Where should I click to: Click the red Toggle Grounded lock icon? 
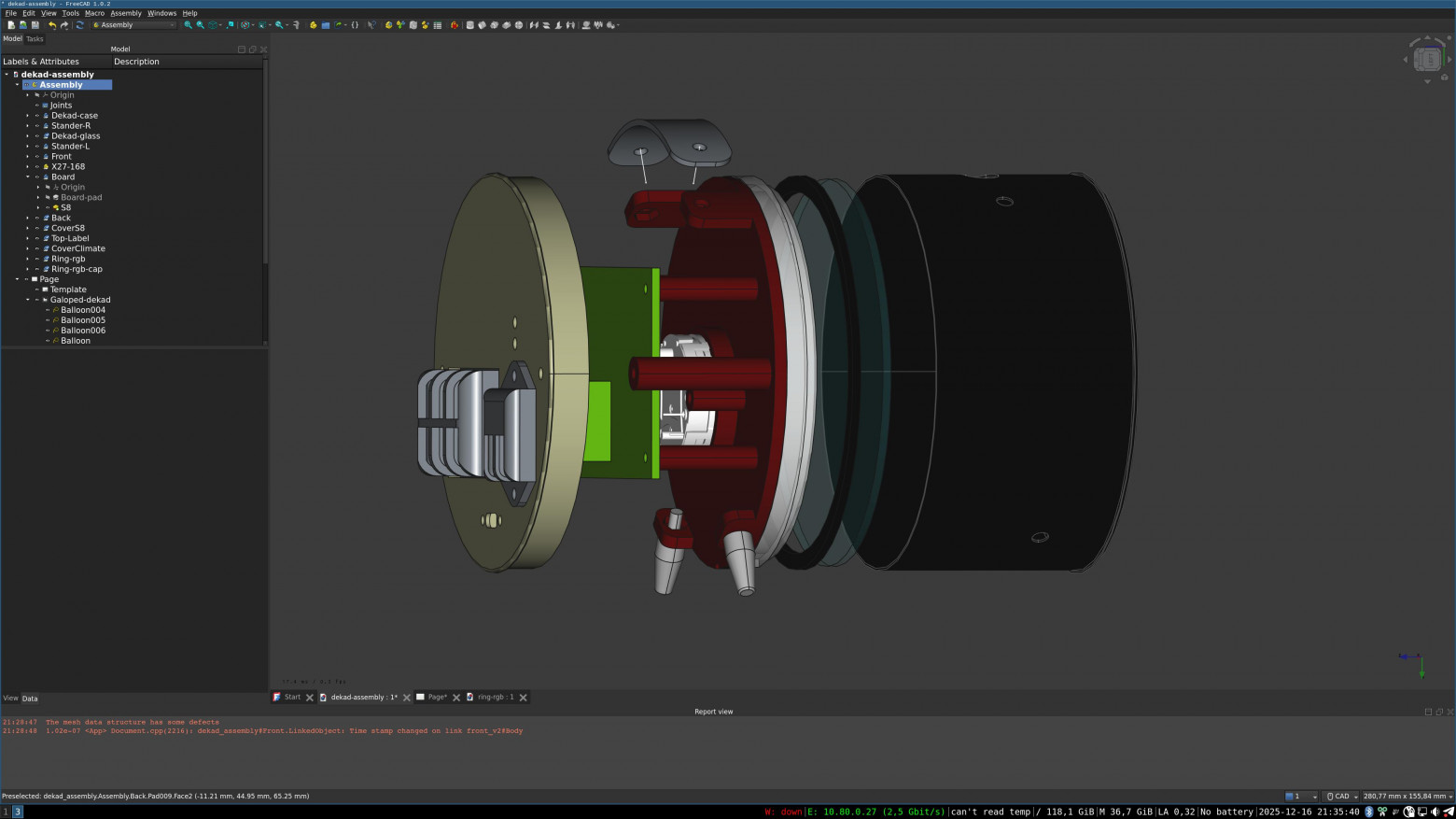(x=455, y=25)
